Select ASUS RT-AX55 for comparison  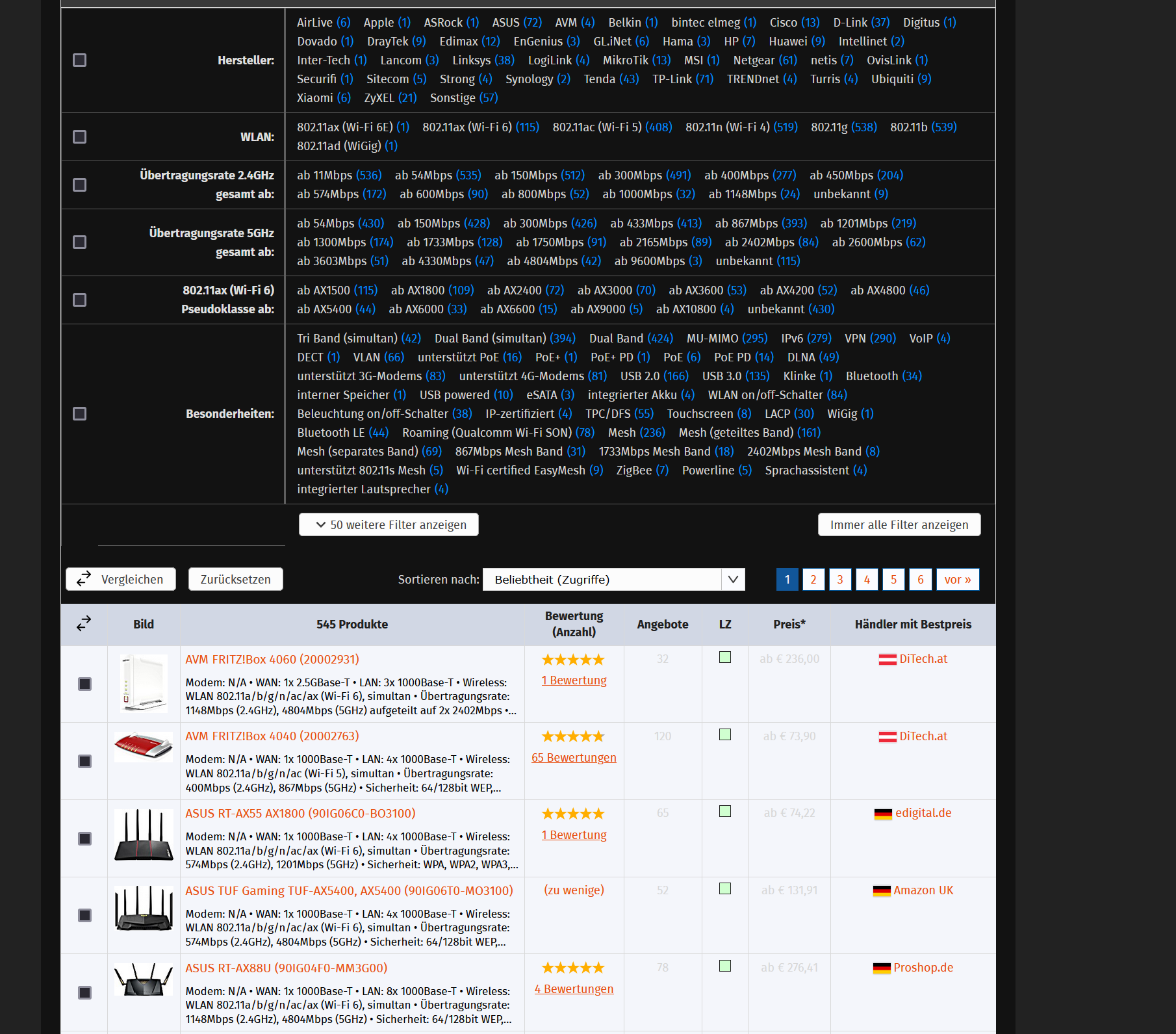[x=84, y=838]
